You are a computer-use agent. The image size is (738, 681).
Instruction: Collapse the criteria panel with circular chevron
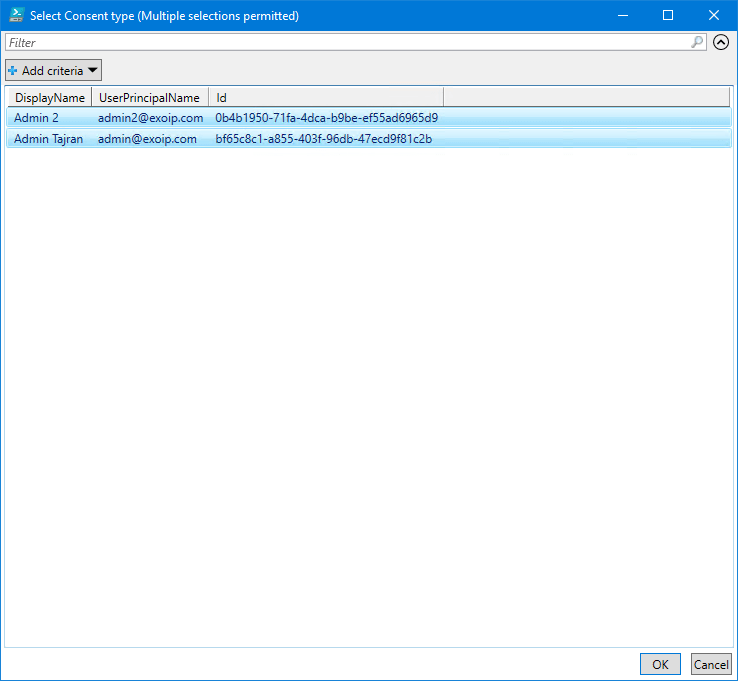(721, 43)
